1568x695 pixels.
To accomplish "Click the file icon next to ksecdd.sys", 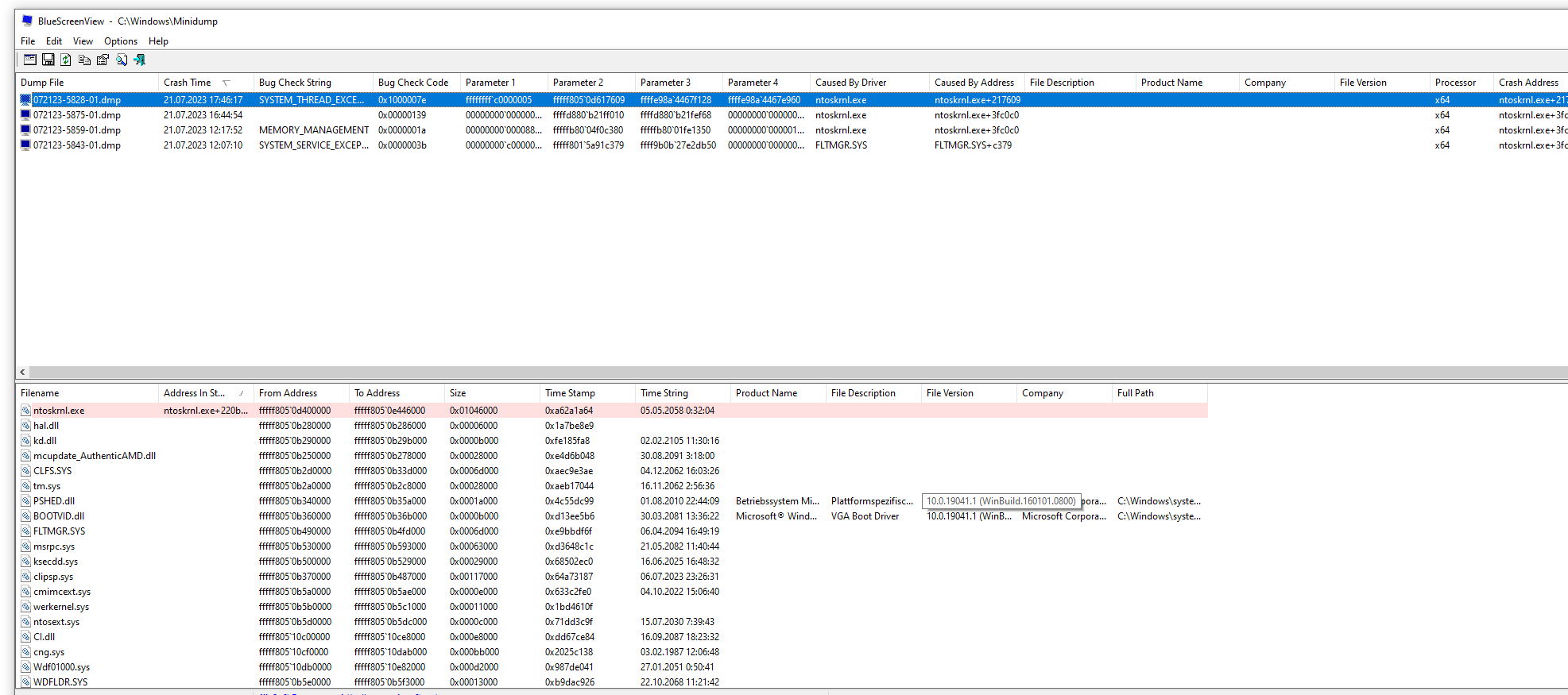I will point(25,562).
